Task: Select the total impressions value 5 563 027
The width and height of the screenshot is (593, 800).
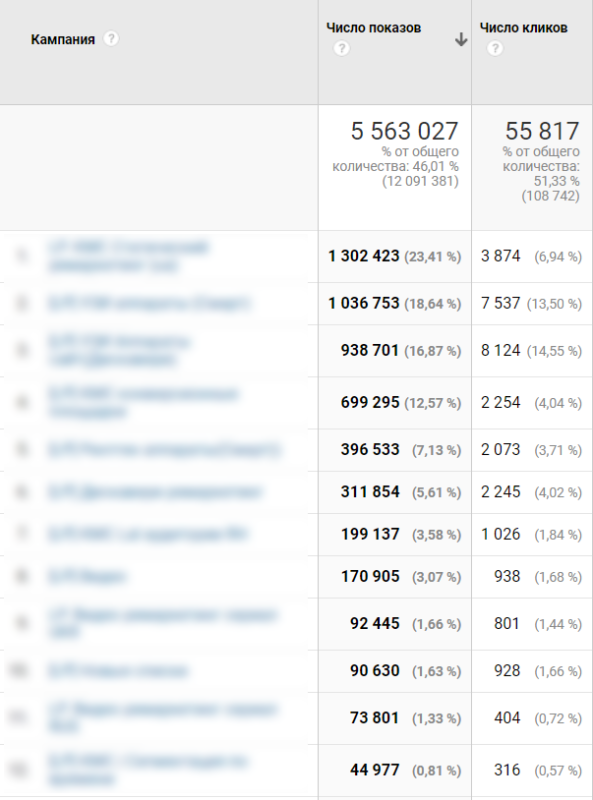Action: [404, 131]
